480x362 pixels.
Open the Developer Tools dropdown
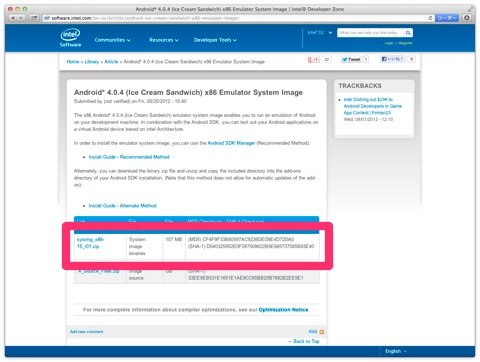(x=215, y=40)
